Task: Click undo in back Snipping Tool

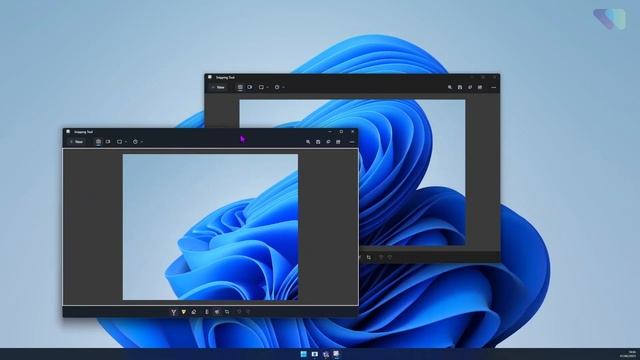Action: (381, 257)
